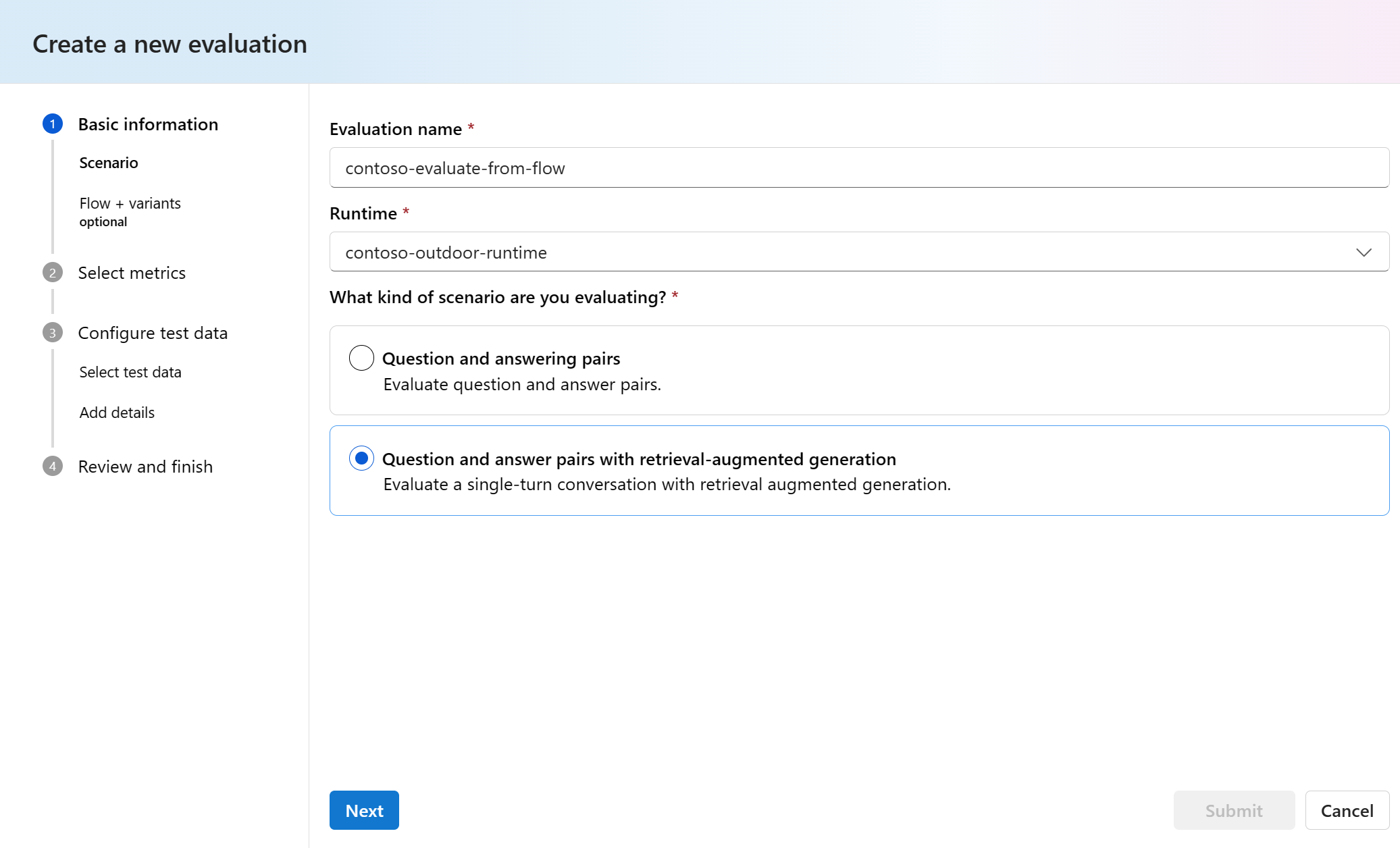This screenshot has width=1400, height=848.
Task: Select the Question and answering pairs radio button
Action: click(x=361, y=358)
